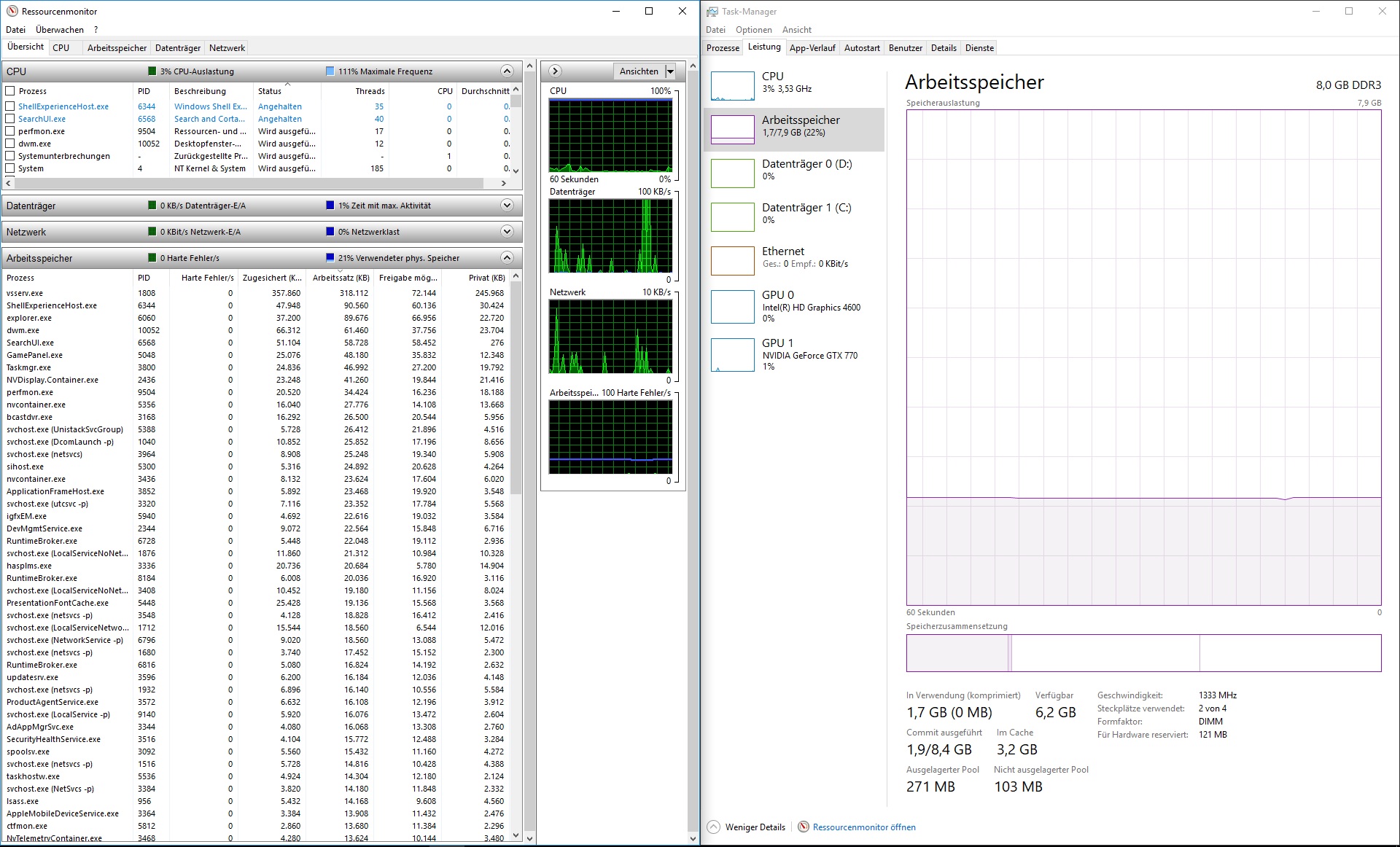Select the CPU performance graph thumbnail

tap(732, 85)
